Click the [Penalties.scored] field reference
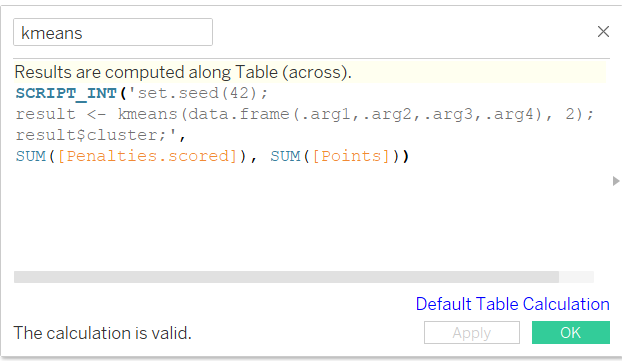622x361 pixels. point(148,156)
